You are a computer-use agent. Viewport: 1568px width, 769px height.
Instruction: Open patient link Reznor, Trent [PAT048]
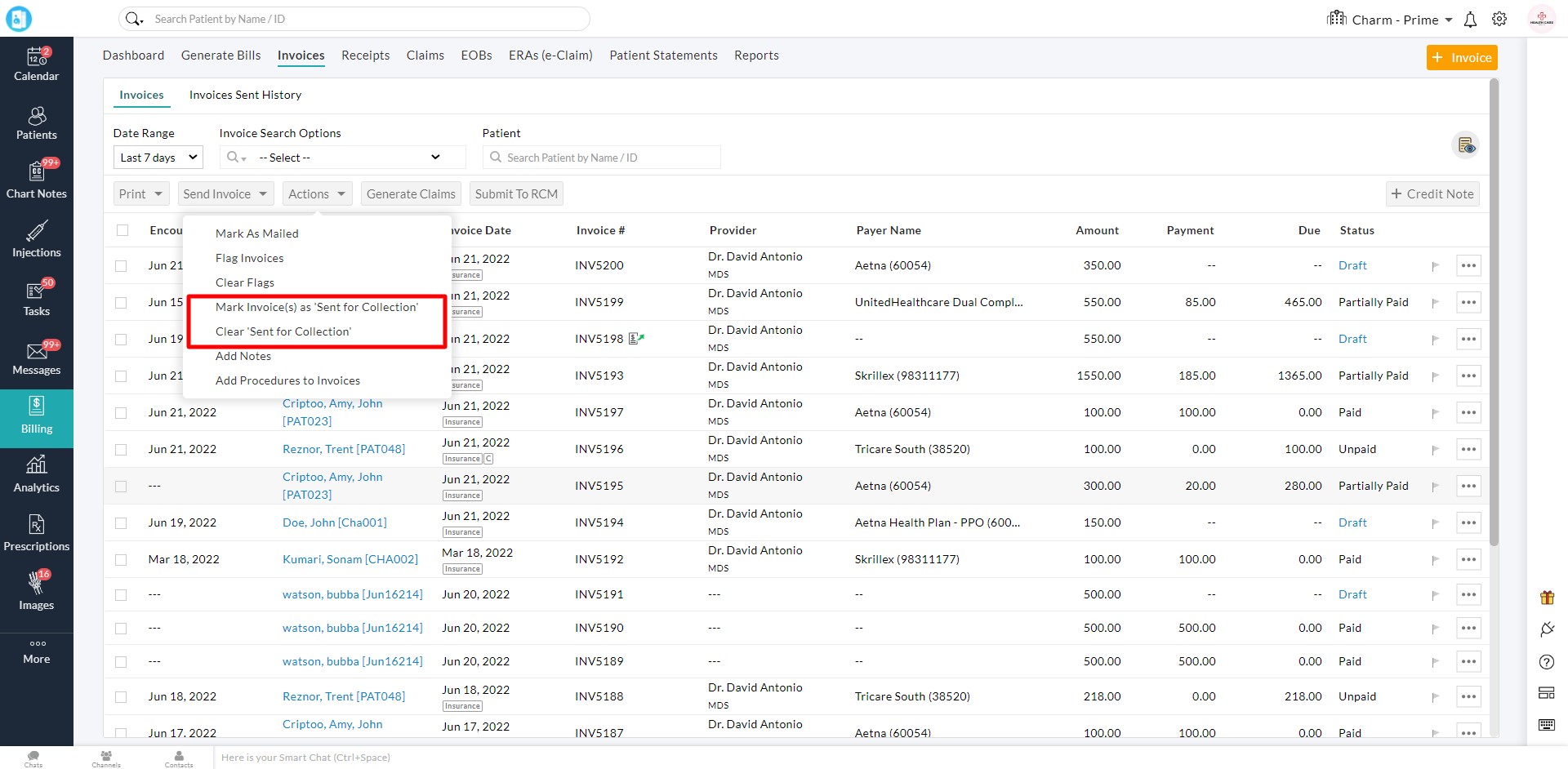[343, 449]
